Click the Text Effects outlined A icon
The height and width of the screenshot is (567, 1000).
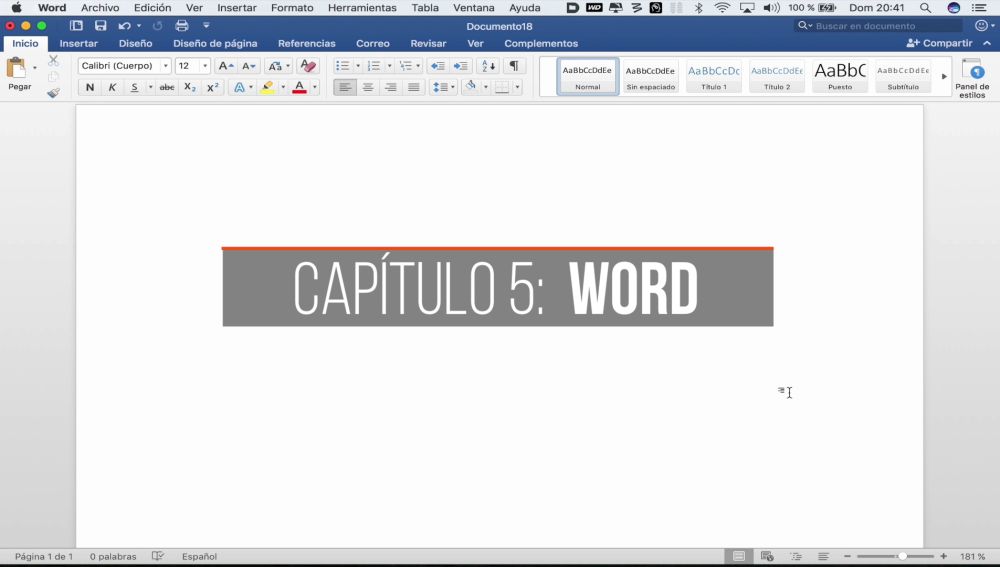[239, 87]
